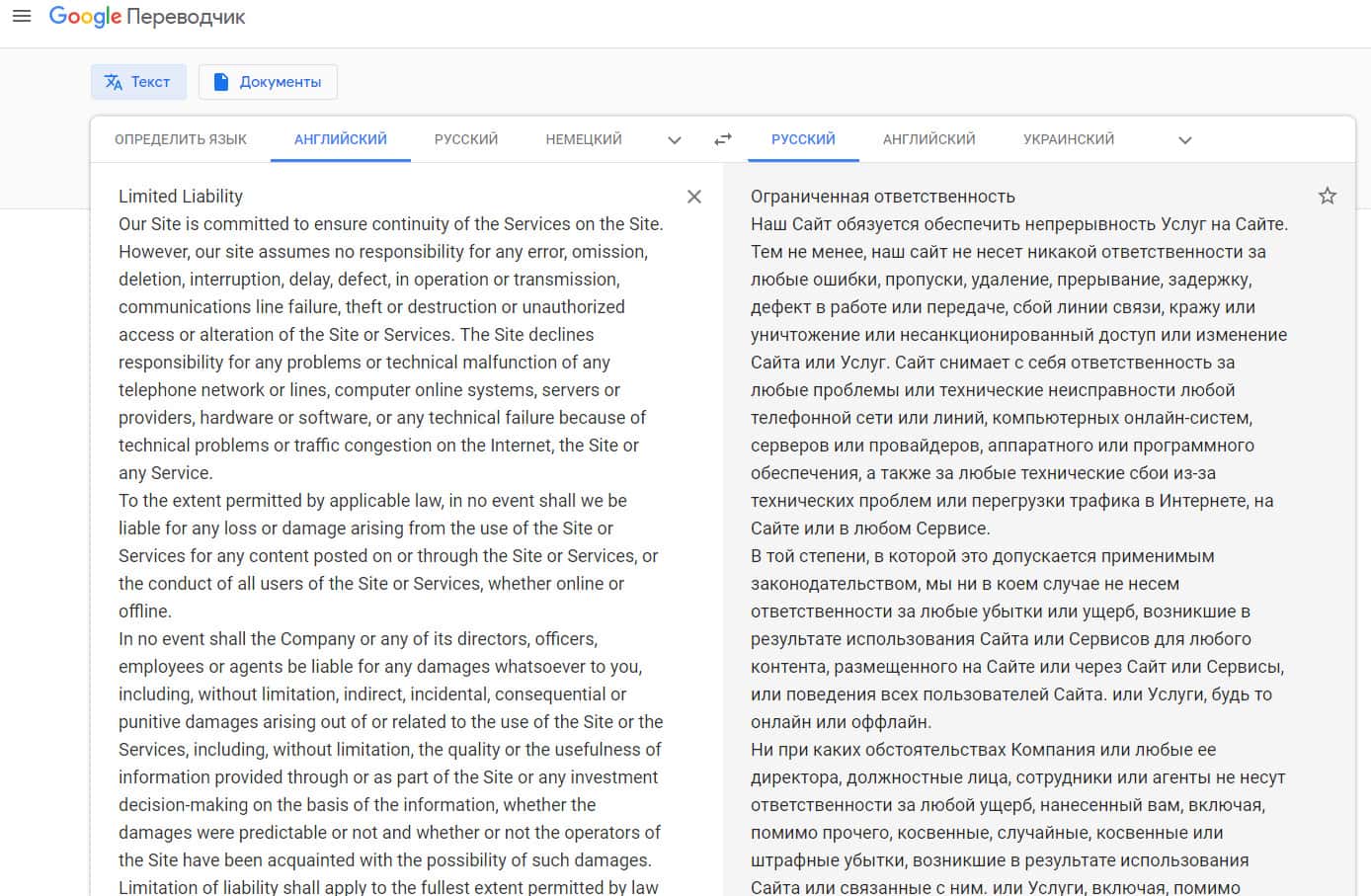Select Русский as target language
Viewport: 1371px width, 896px height.
tap(803, 139)
